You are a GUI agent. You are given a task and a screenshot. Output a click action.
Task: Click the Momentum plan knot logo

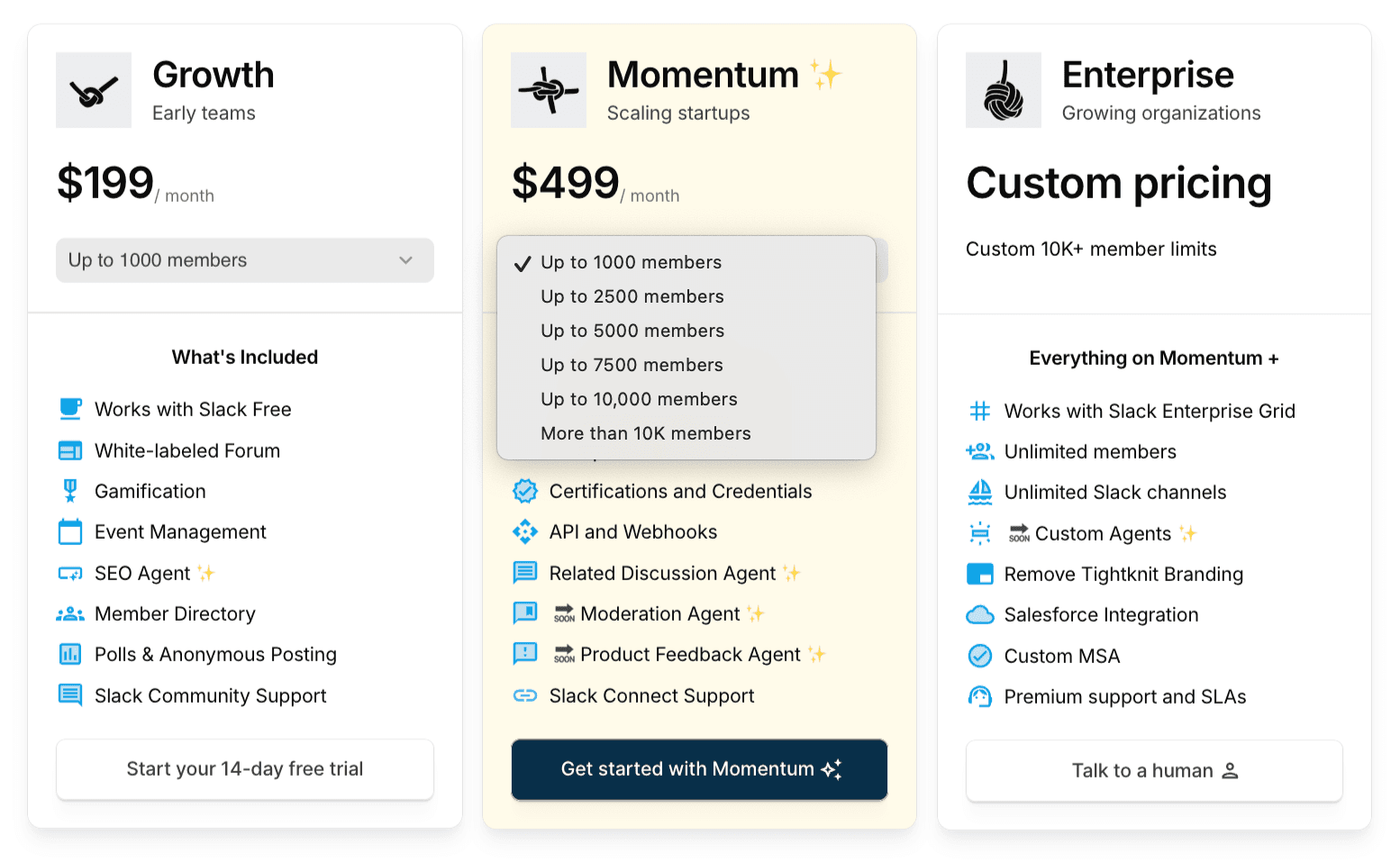click(x=549, y=90)
